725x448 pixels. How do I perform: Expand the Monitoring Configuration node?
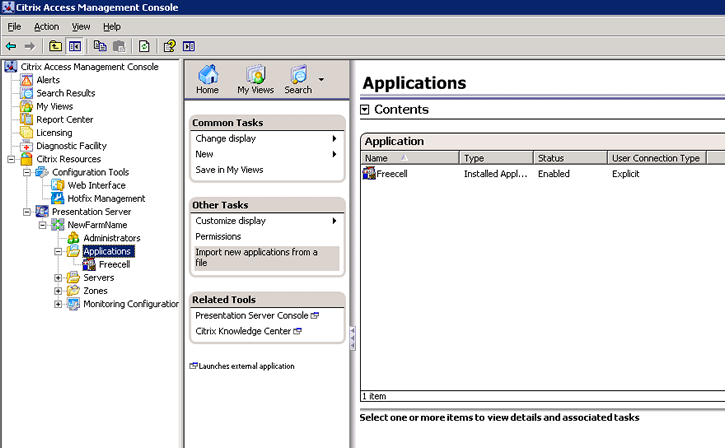pos(58,304)
